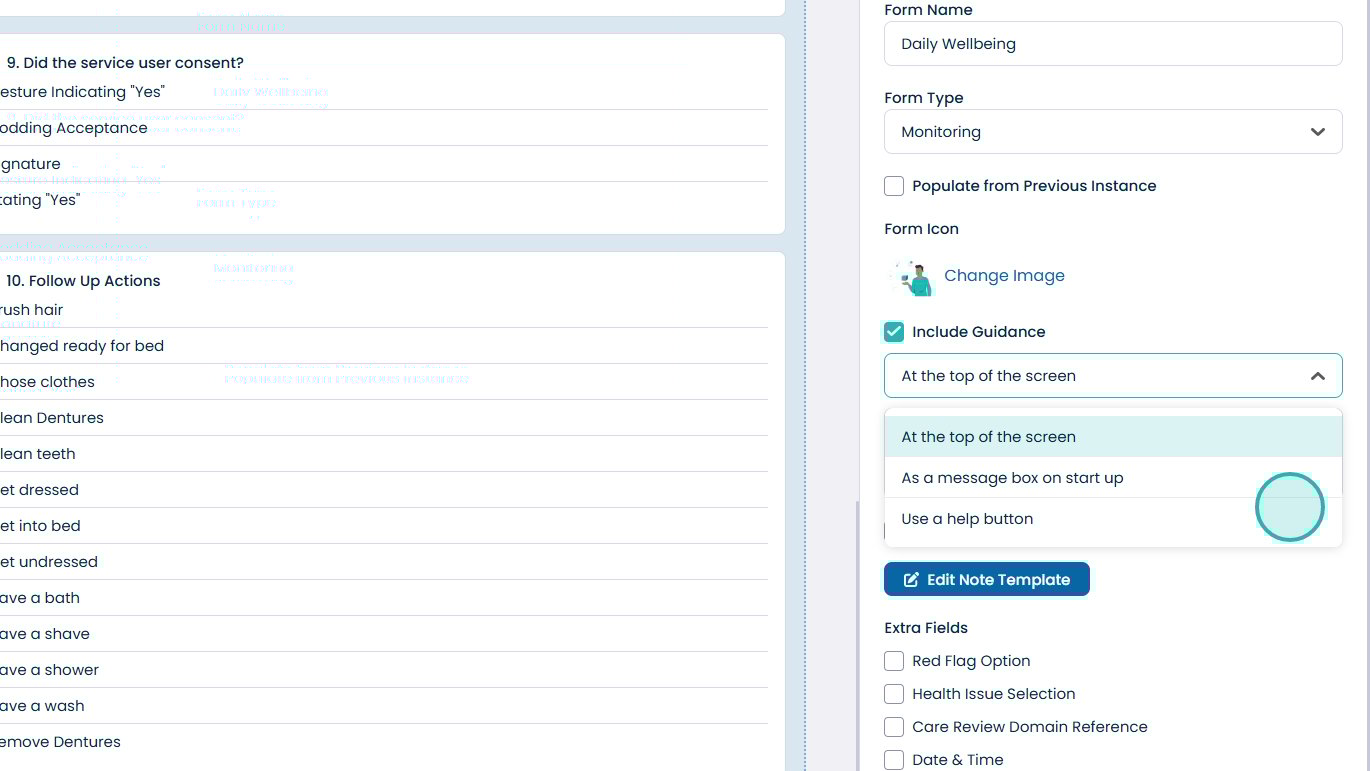Viewport: 1370px width, 771px height.
Task: Click question 9 service user consent heading
Action: (x=125, y=63)
